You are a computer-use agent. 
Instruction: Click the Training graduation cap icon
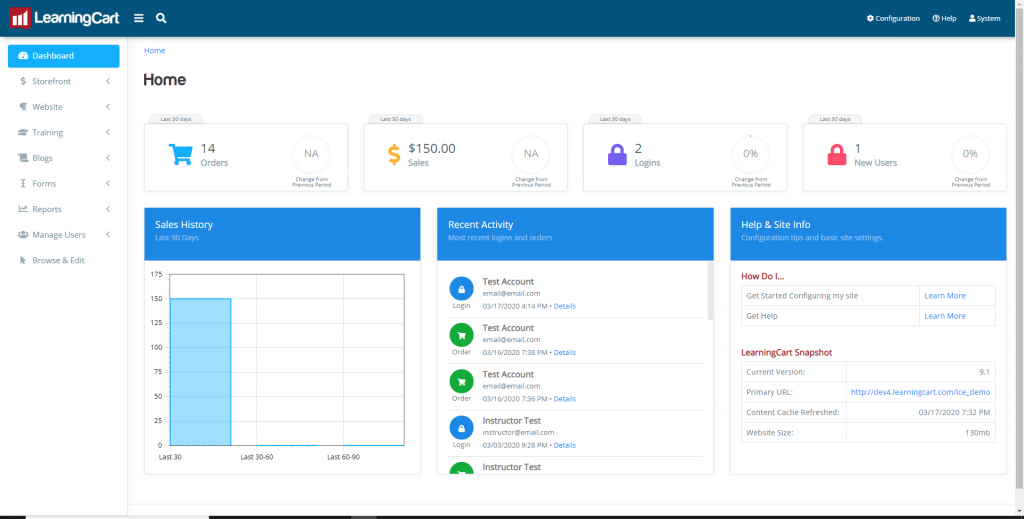(23, 132)
